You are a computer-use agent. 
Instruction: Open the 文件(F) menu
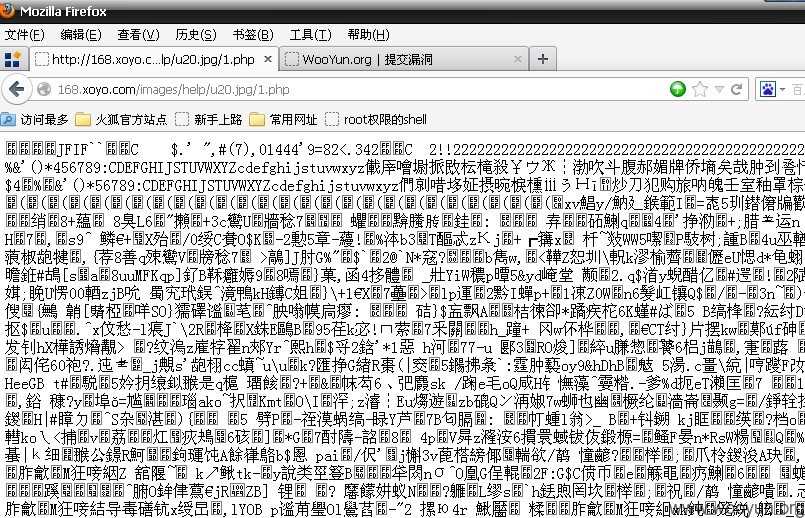pos(25,35)
